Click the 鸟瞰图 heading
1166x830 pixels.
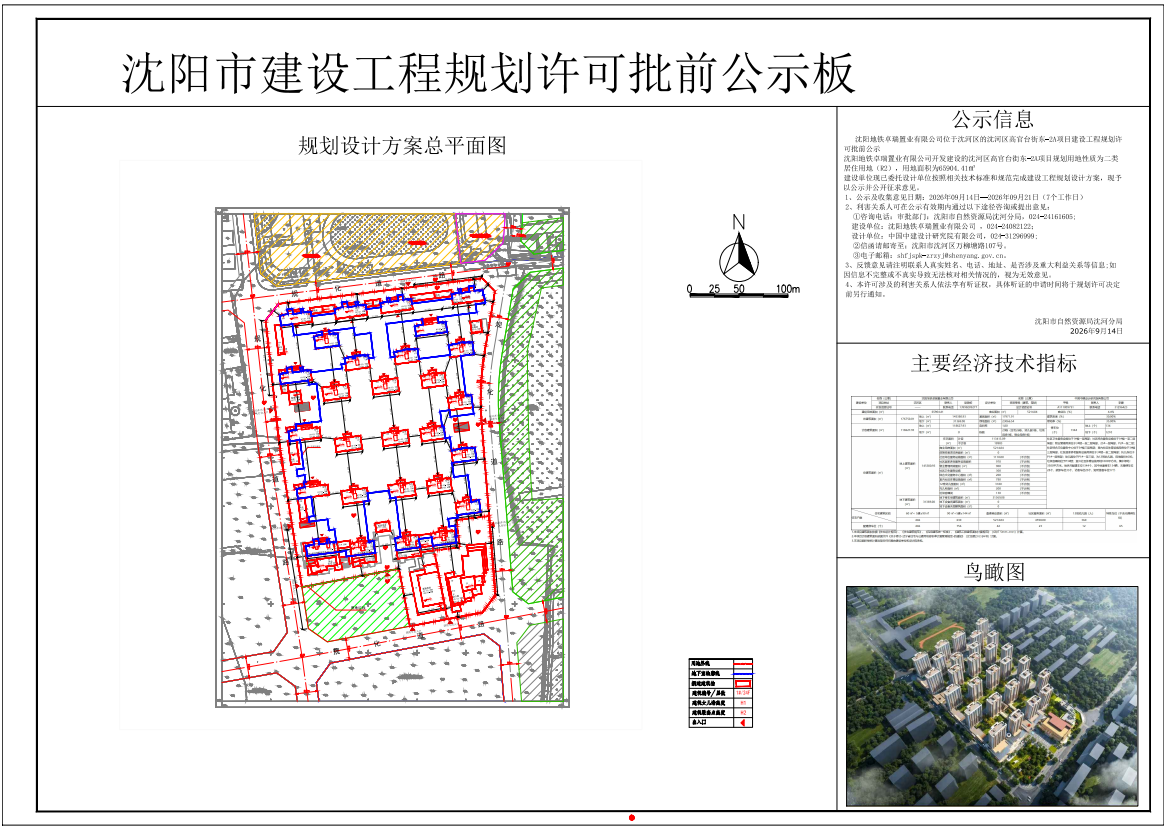(995, 572)
